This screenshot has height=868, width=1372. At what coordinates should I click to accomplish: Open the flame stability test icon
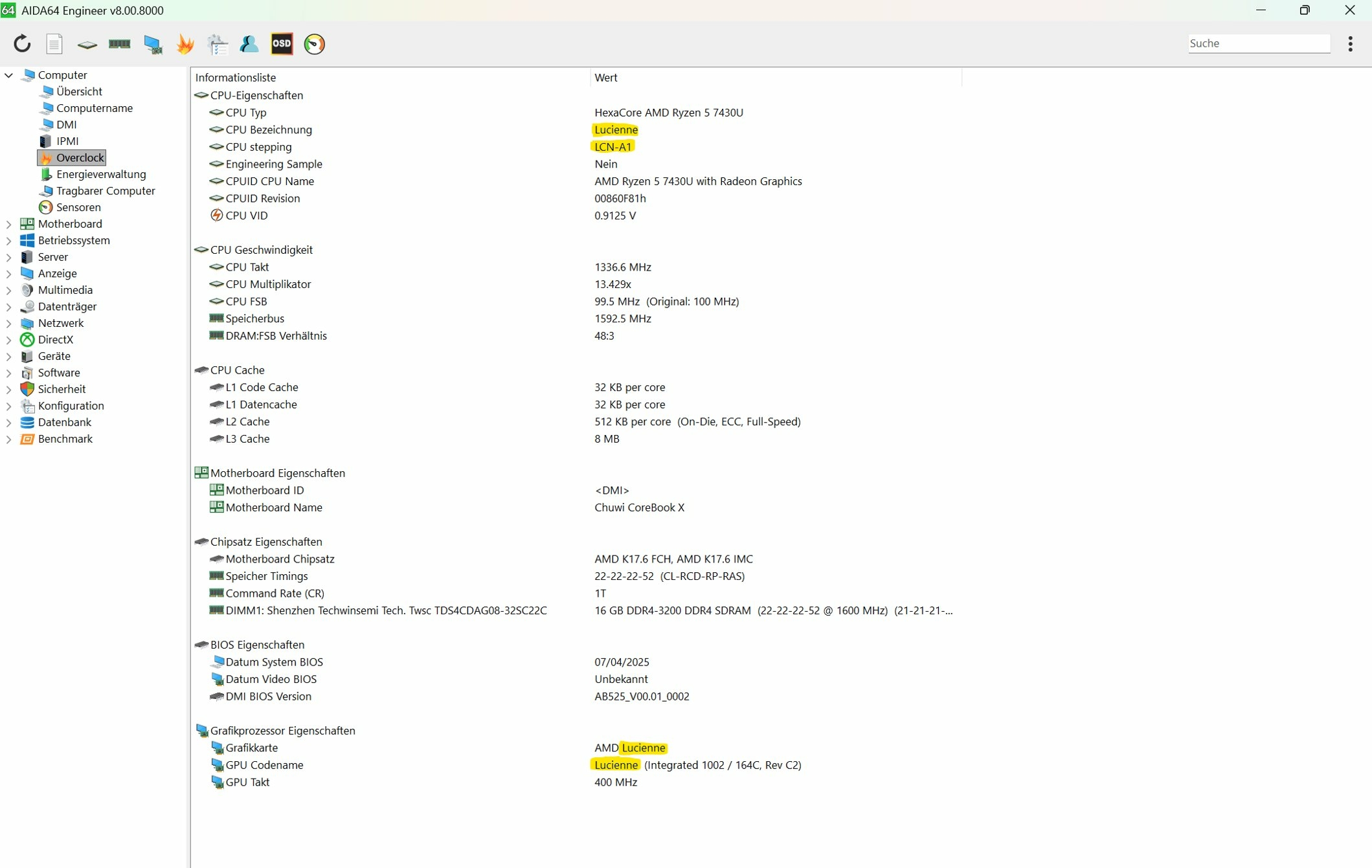tap(185, 43)
